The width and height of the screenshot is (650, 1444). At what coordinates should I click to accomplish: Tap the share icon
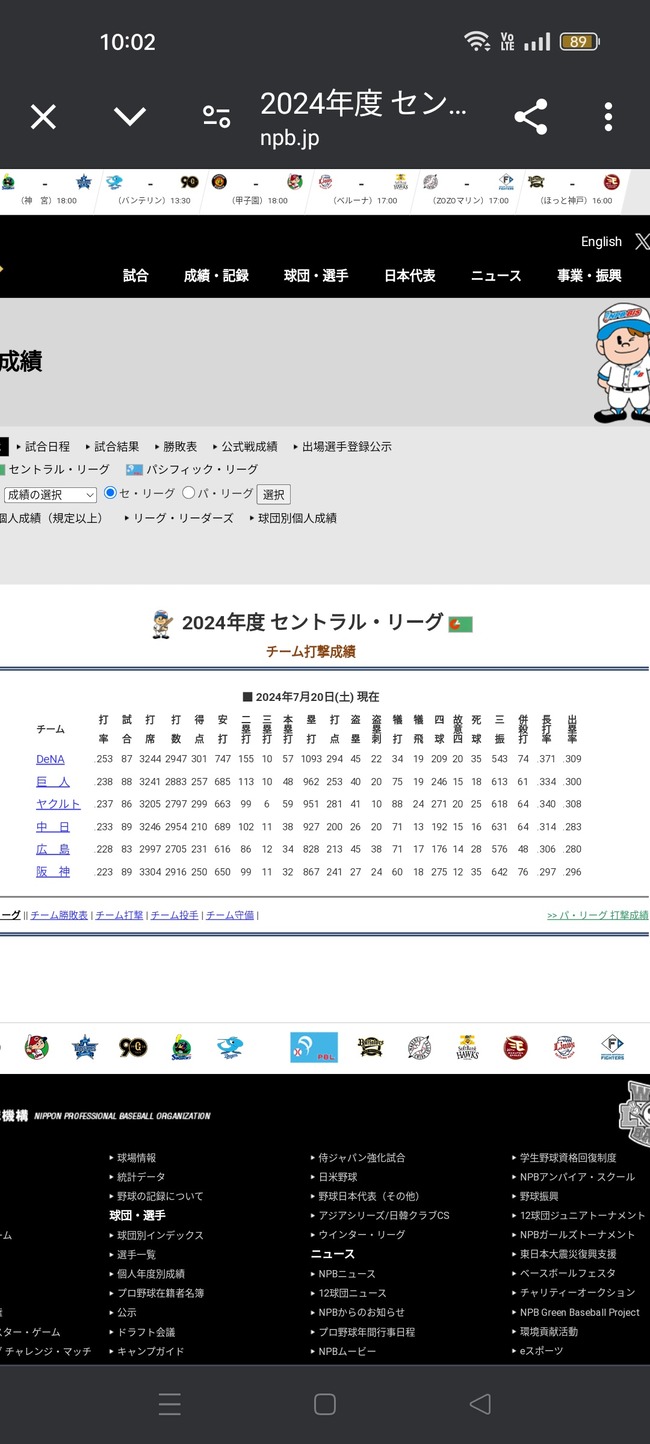coord(530,117)
